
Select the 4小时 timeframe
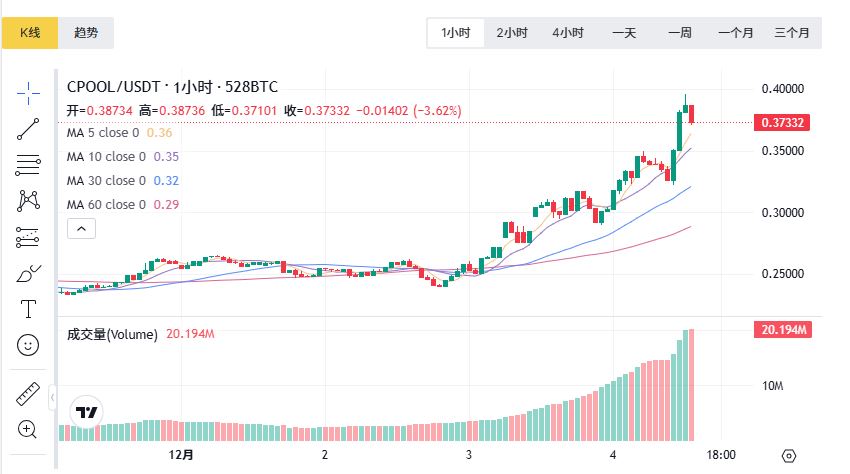click(568, 33)
